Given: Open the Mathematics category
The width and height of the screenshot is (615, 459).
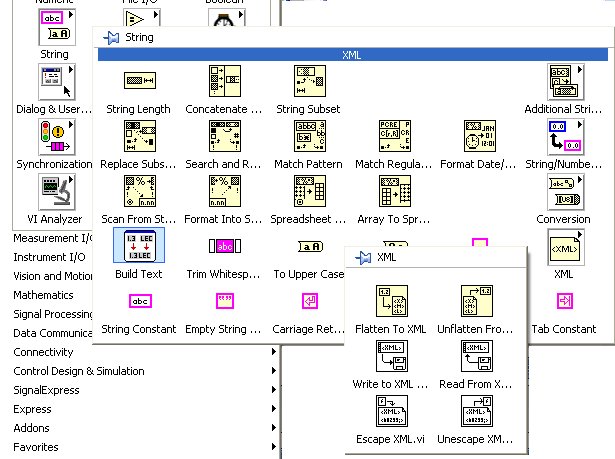Looking at the screenshot, I should point(43,295).
